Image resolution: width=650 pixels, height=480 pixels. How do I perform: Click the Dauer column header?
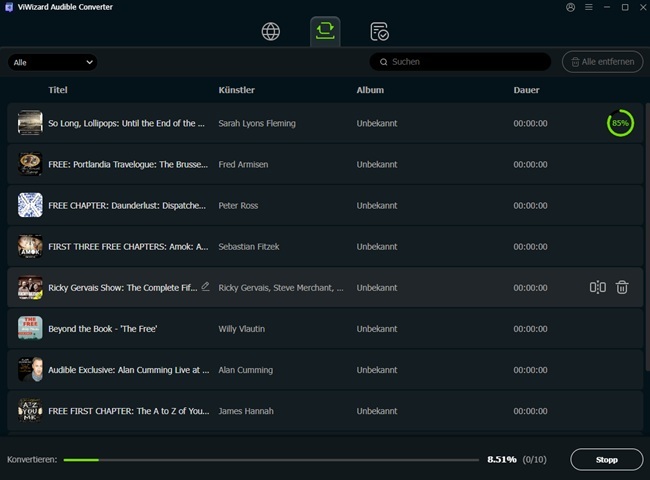(526, 90)
